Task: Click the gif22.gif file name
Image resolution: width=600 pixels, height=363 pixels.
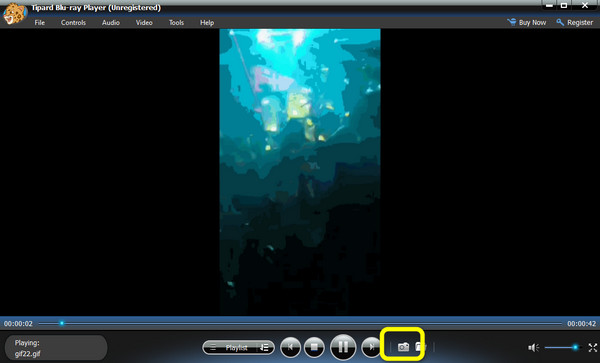Action: click(x=28, y=353)
